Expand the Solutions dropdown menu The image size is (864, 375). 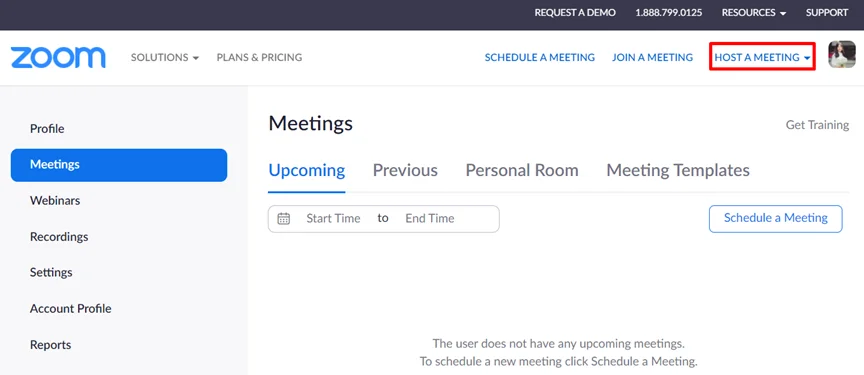[x=165, y=57]
